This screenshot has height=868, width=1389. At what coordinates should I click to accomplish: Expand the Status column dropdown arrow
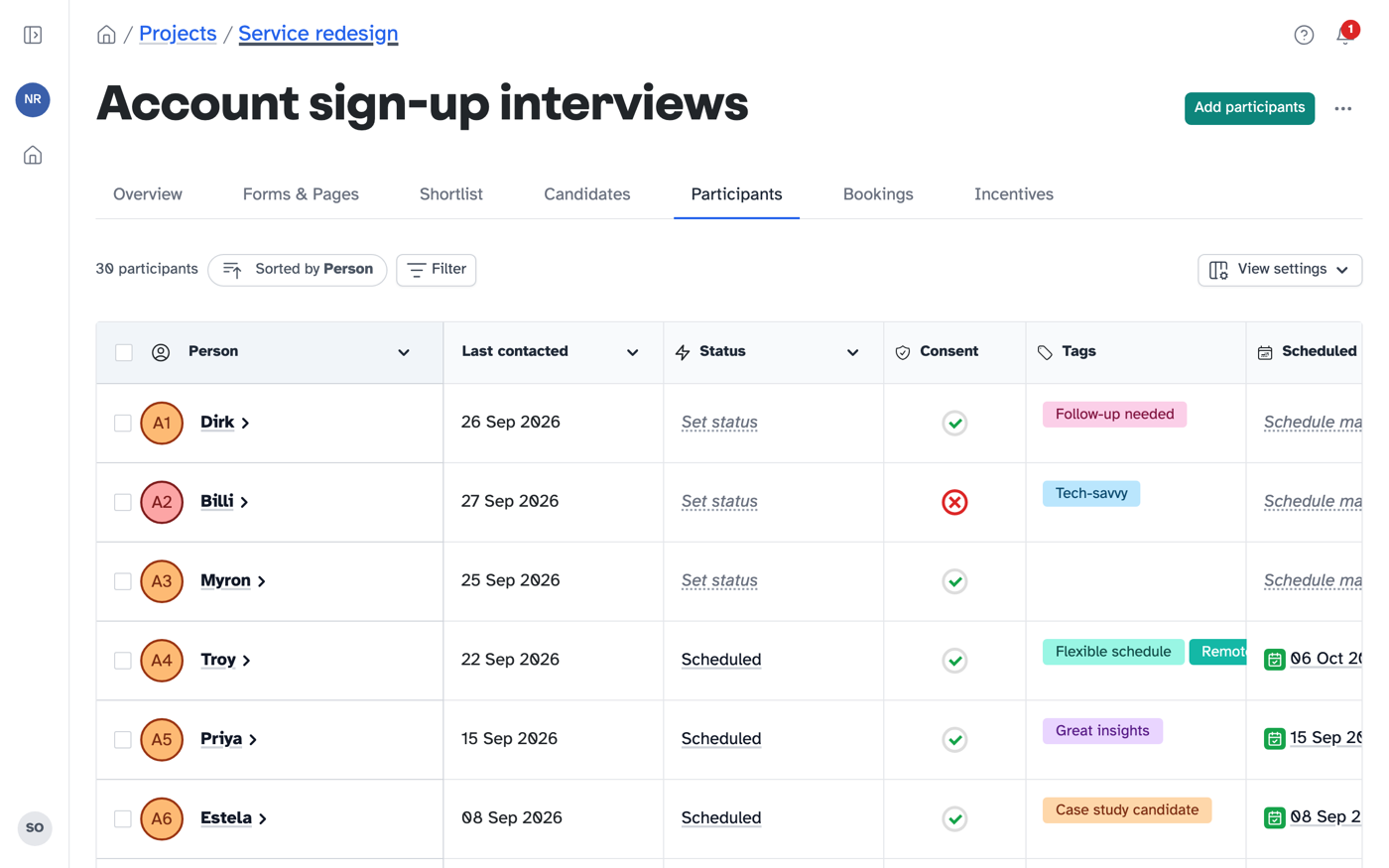click(852, 352)
